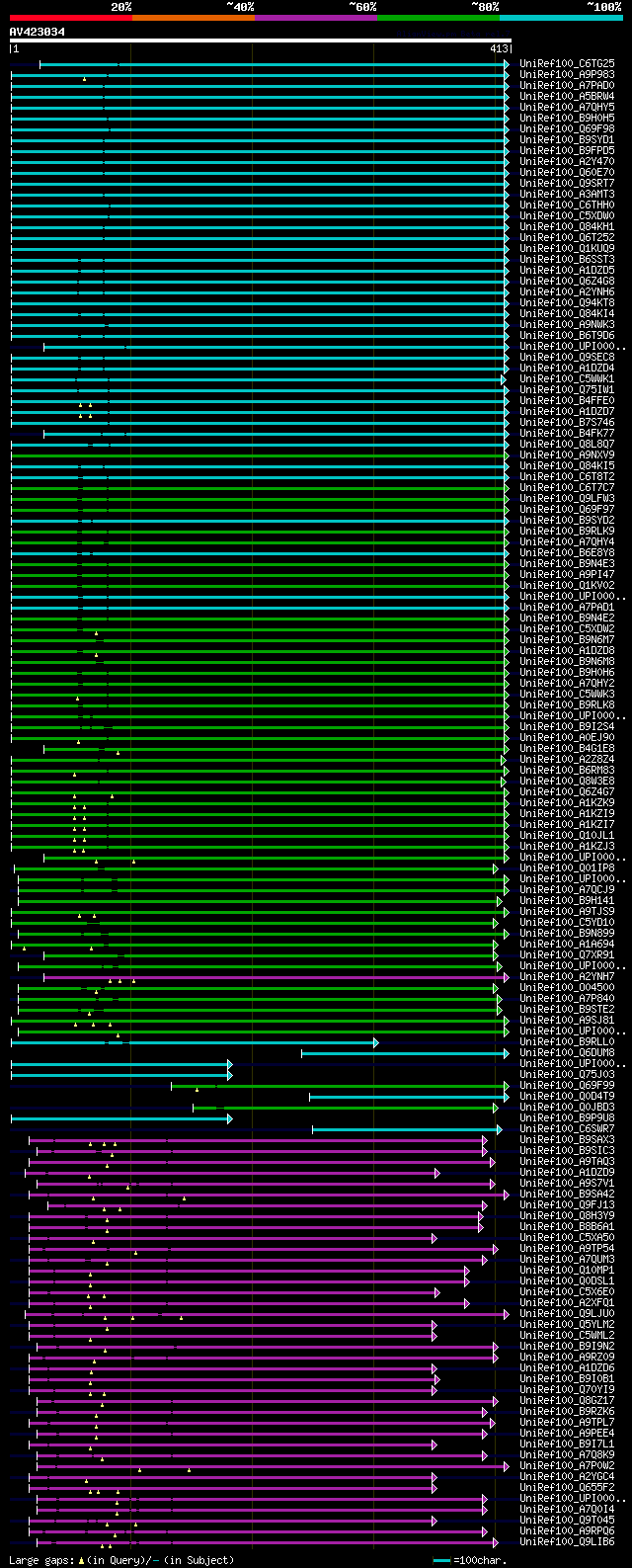Open hit UniRef100_Q9SEC8
The width and height of the screenshot is (632, 1568).
coord(567,357)
